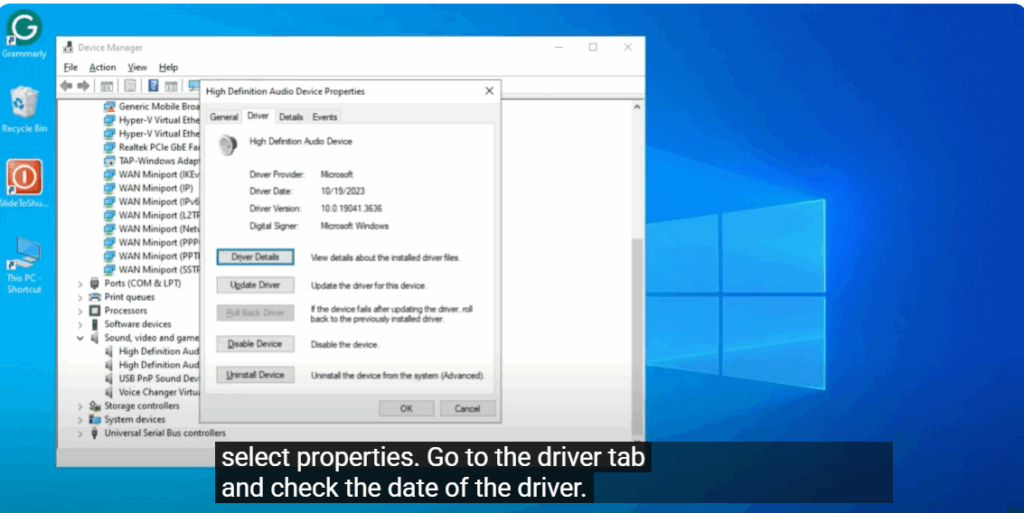Select the Driver tab

[258, 116]
